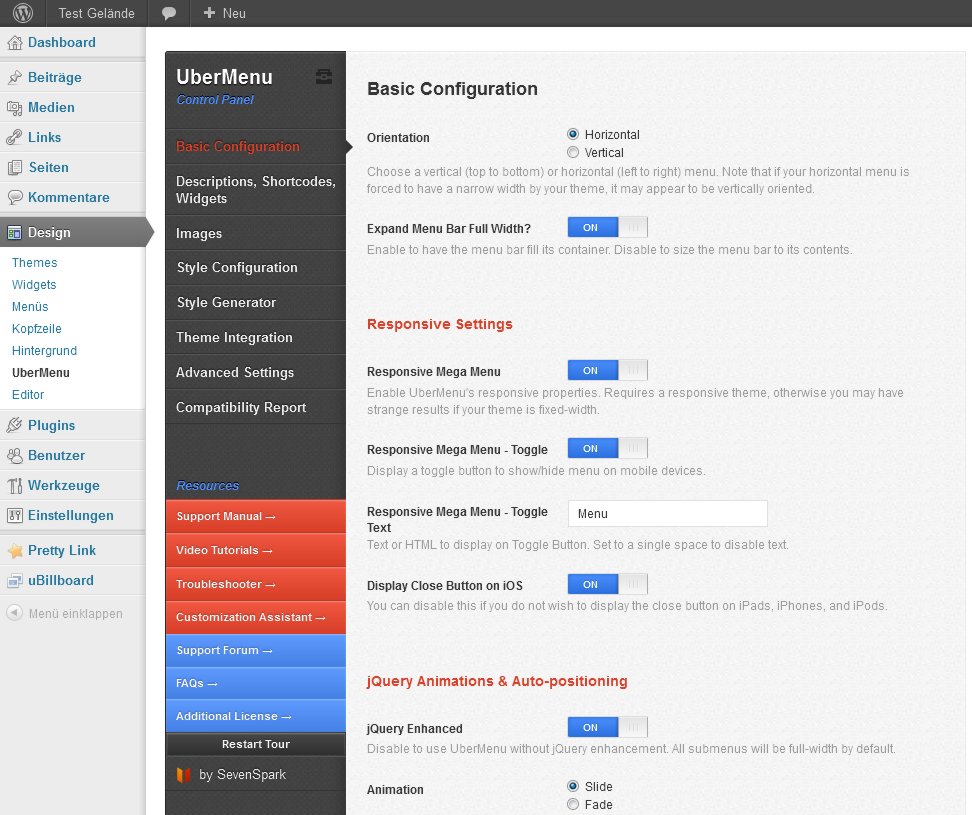Open Editor under Design submenu

[x=28, y=395]
